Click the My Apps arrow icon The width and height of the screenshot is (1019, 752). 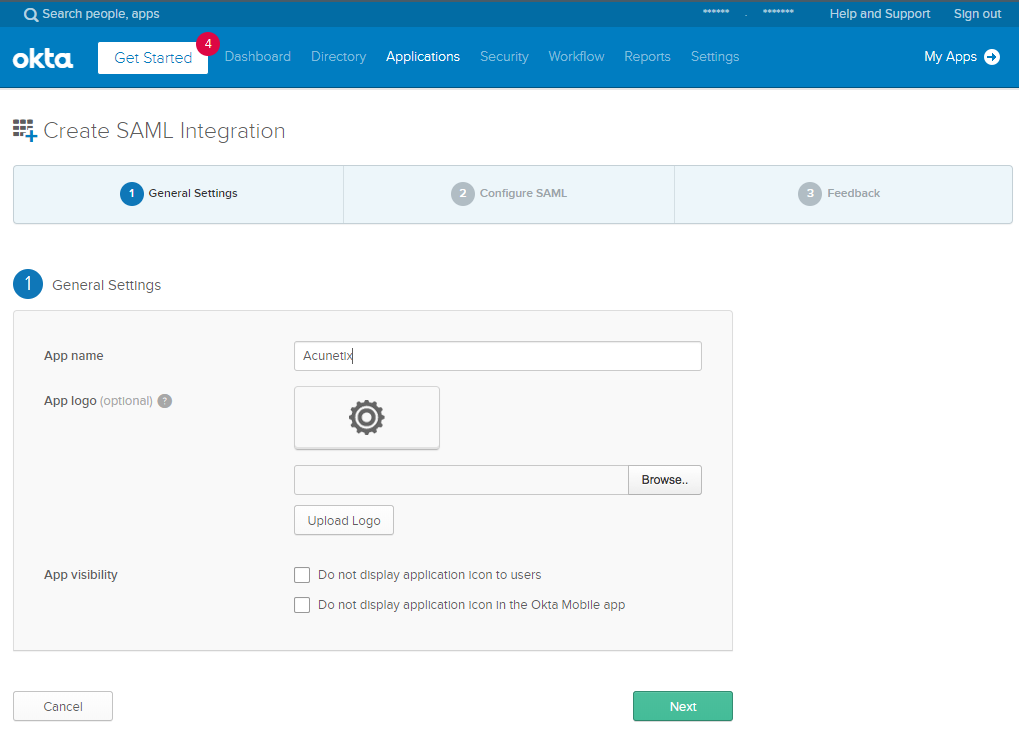click(x=992, y=57)
